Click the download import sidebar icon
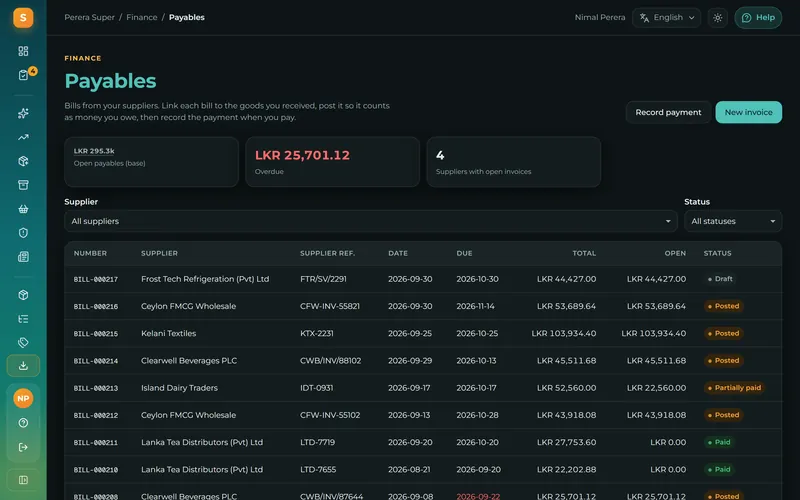800x500 pixels. coord(23,366)
